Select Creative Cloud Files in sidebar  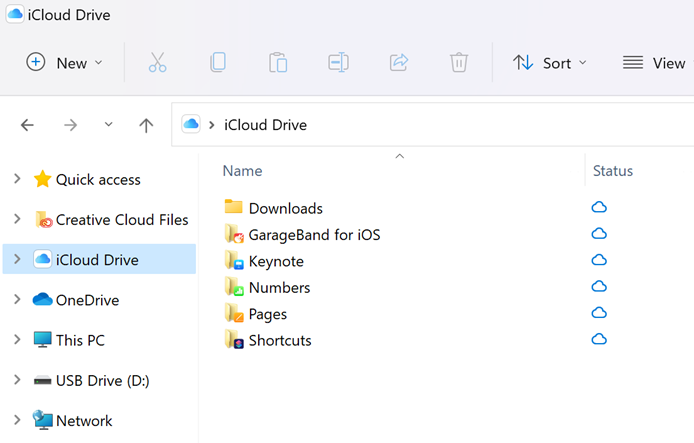pyautogui.click(x=122, y=220)
